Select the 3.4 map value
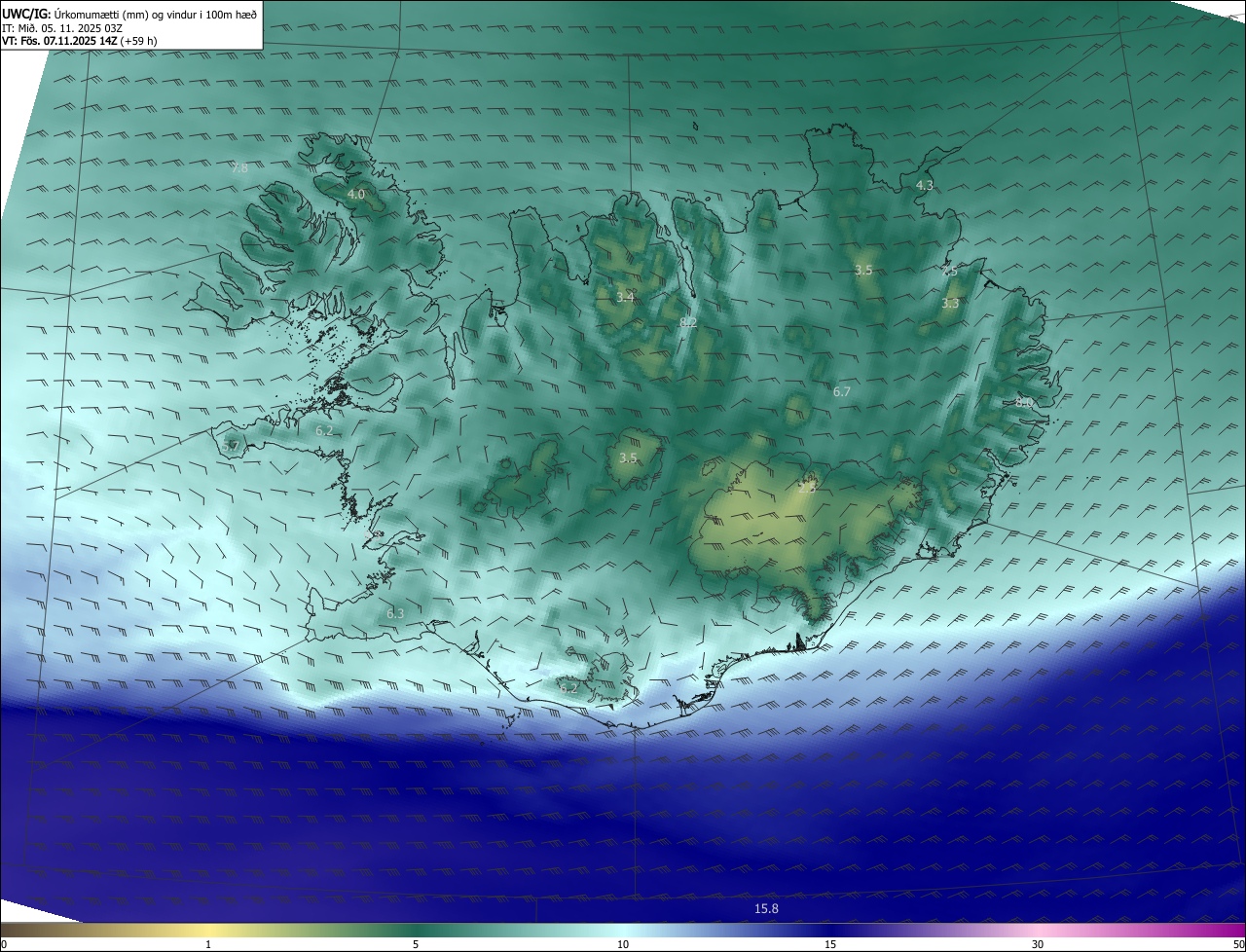Image resolution: width=1246 pixels, height=952 pixels. coord(625,297)
